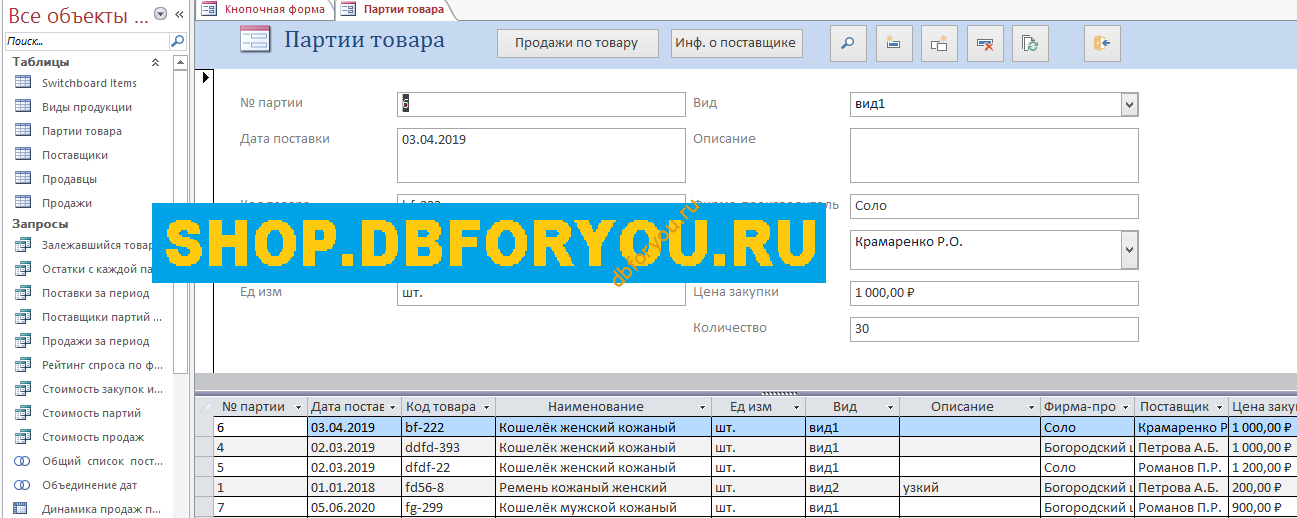
Task: Open filter dropdown on Описание column
Action: point(1031,407)
